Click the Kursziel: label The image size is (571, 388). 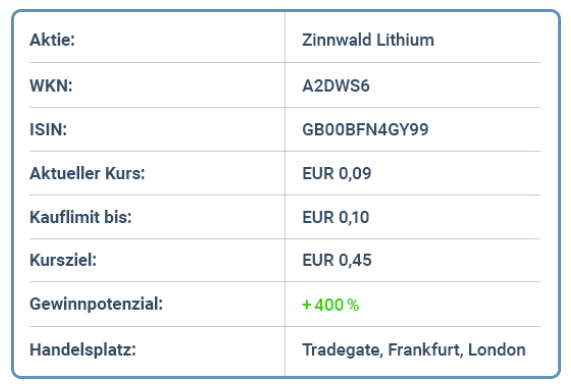tap(63, 260)
